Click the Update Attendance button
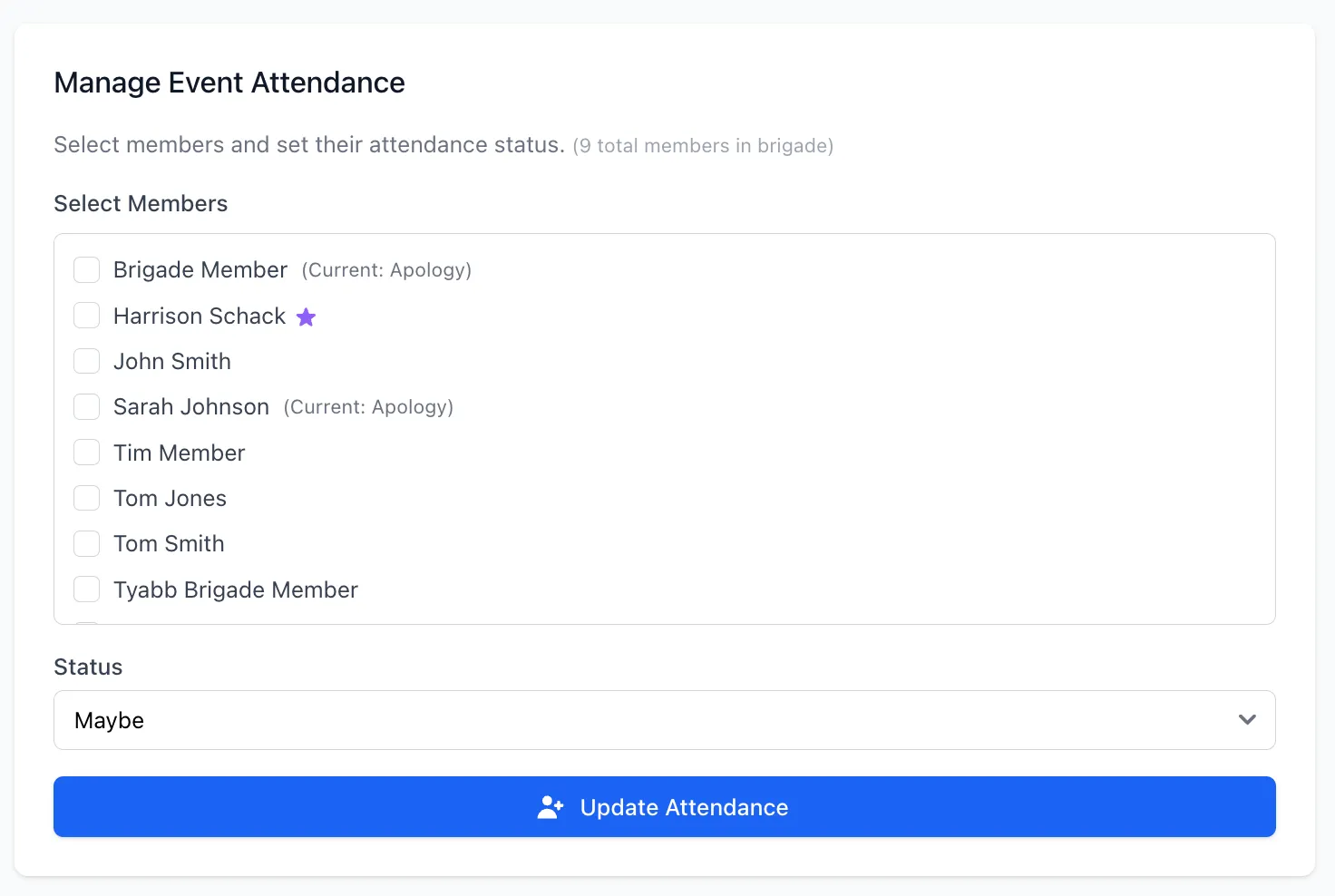The height and width of the screenshot is (896, 1335). click(x=665, y=806)
